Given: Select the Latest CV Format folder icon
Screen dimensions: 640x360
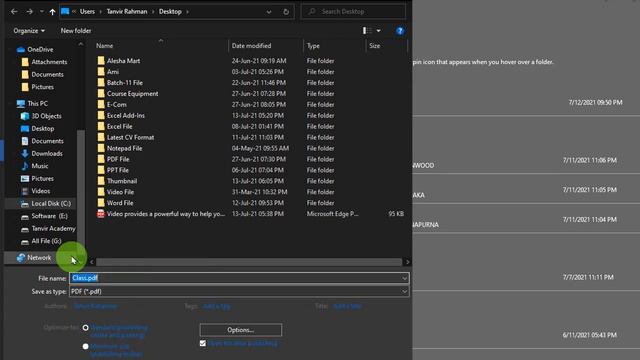Looking at the screenshot, I should (101, 138).
